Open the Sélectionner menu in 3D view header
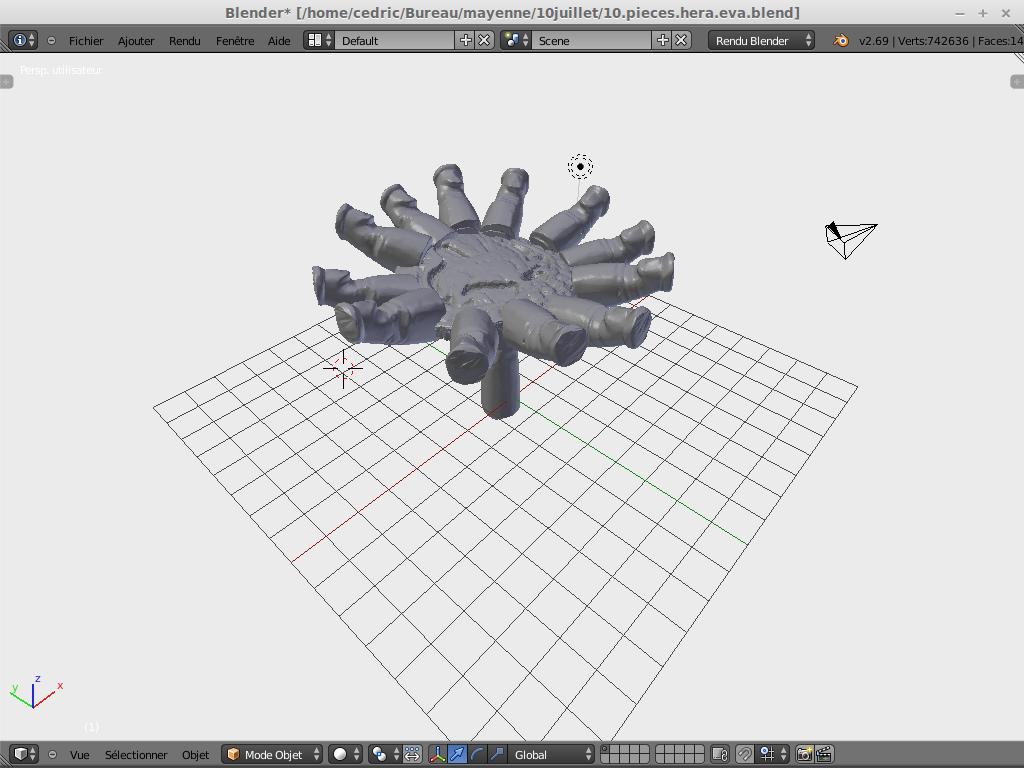Viewport: 1024px width, 768px height. point(136,755)
